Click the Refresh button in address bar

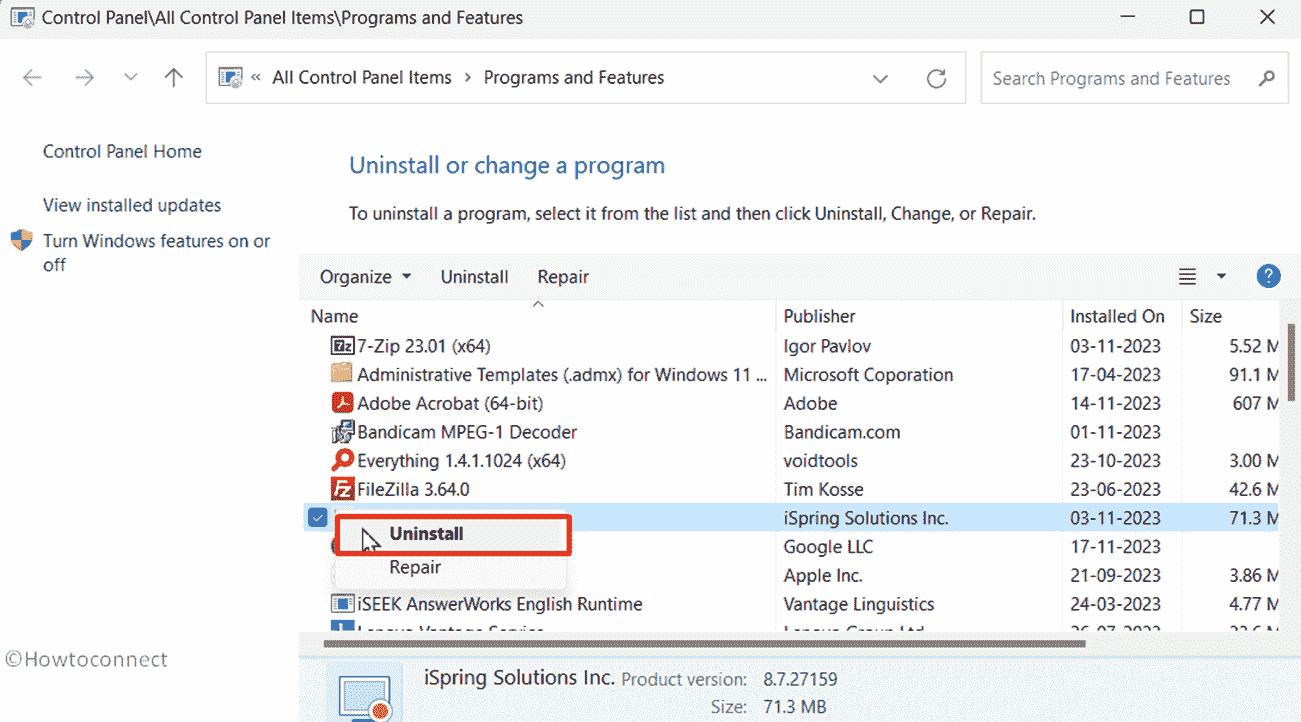pyautogui.click(x=936, y=78)
